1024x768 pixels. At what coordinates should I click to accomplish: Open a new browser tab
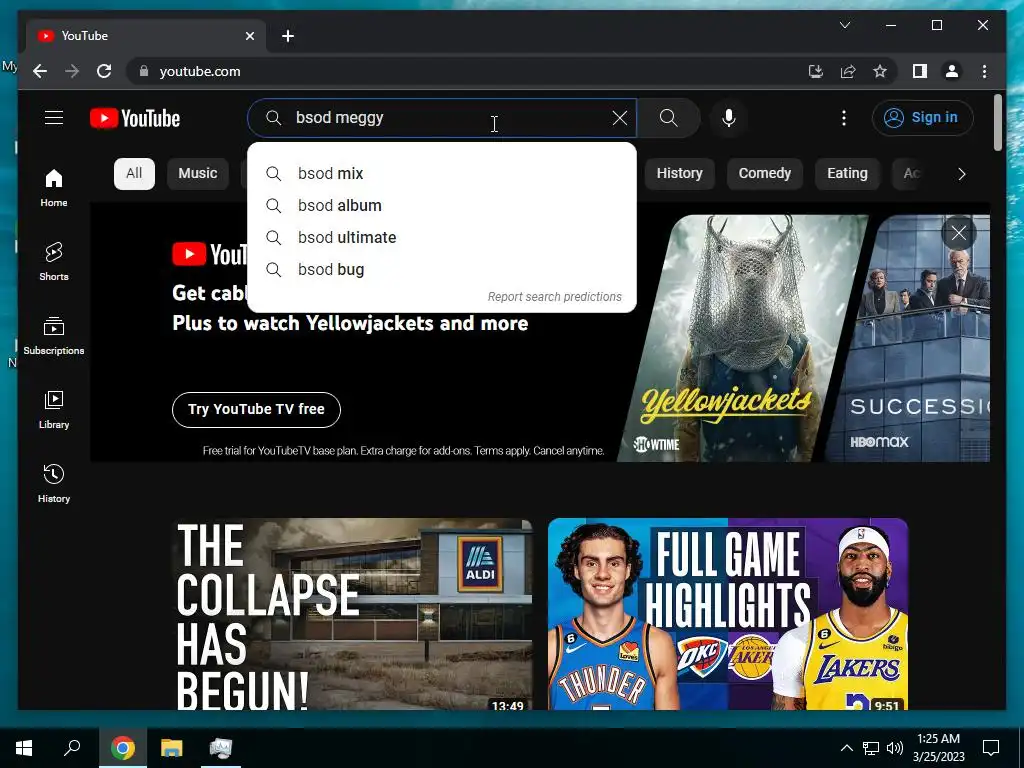click(x=288, y=36)
